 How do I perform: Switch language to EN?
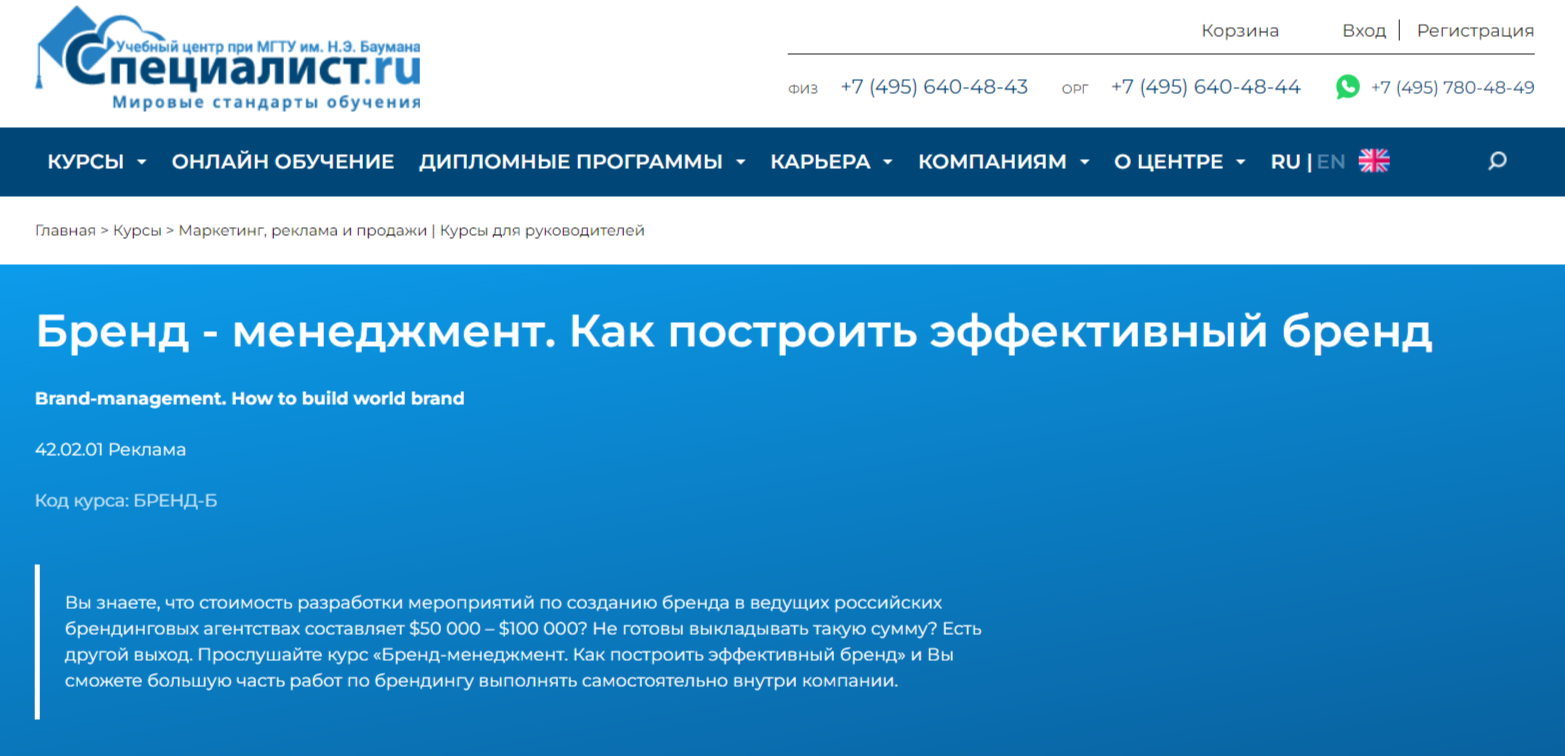(1331, 161)
